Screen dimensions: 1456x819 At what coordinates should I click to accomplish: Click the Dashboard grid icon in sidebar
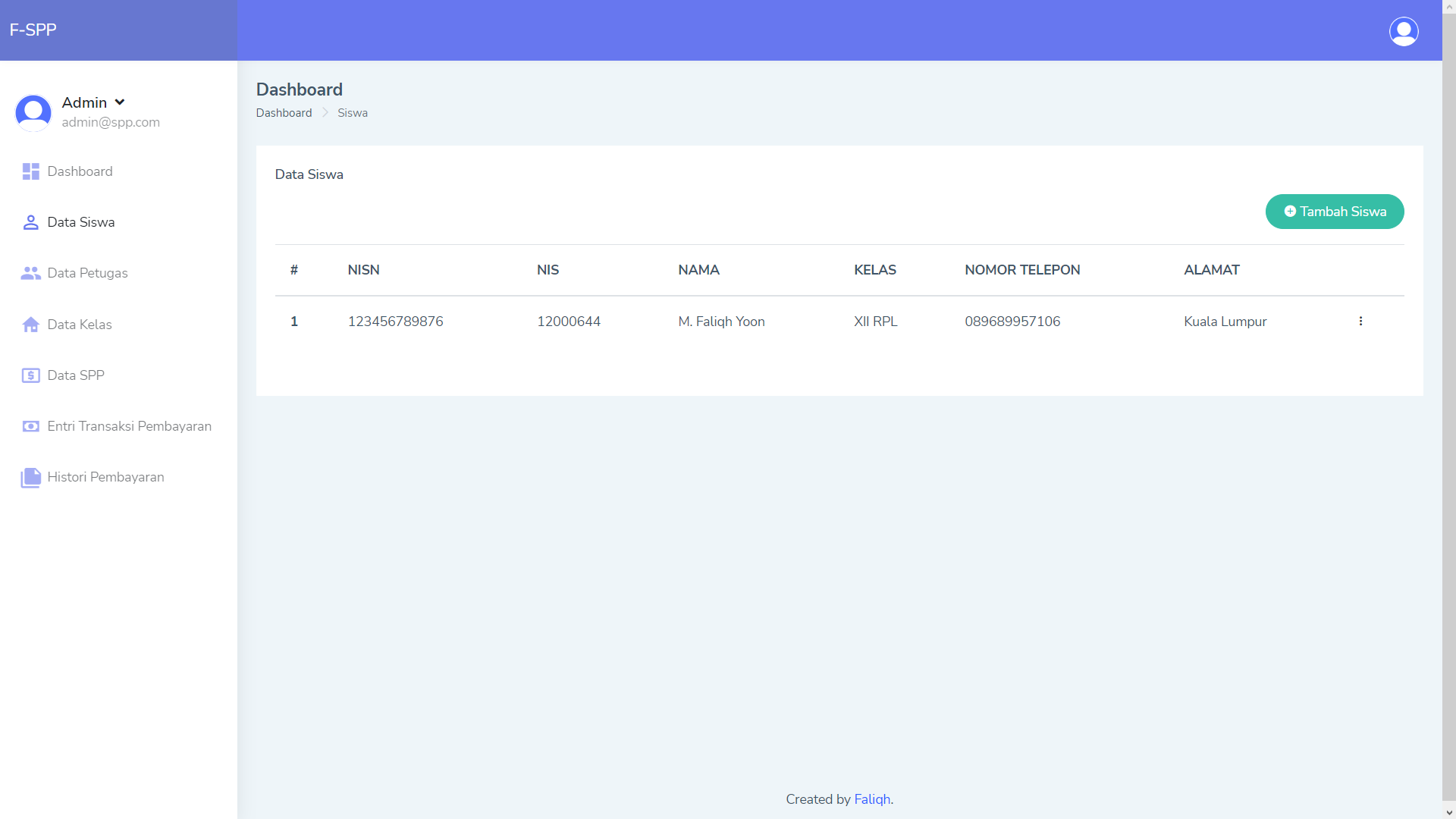[x=30, y=171]
